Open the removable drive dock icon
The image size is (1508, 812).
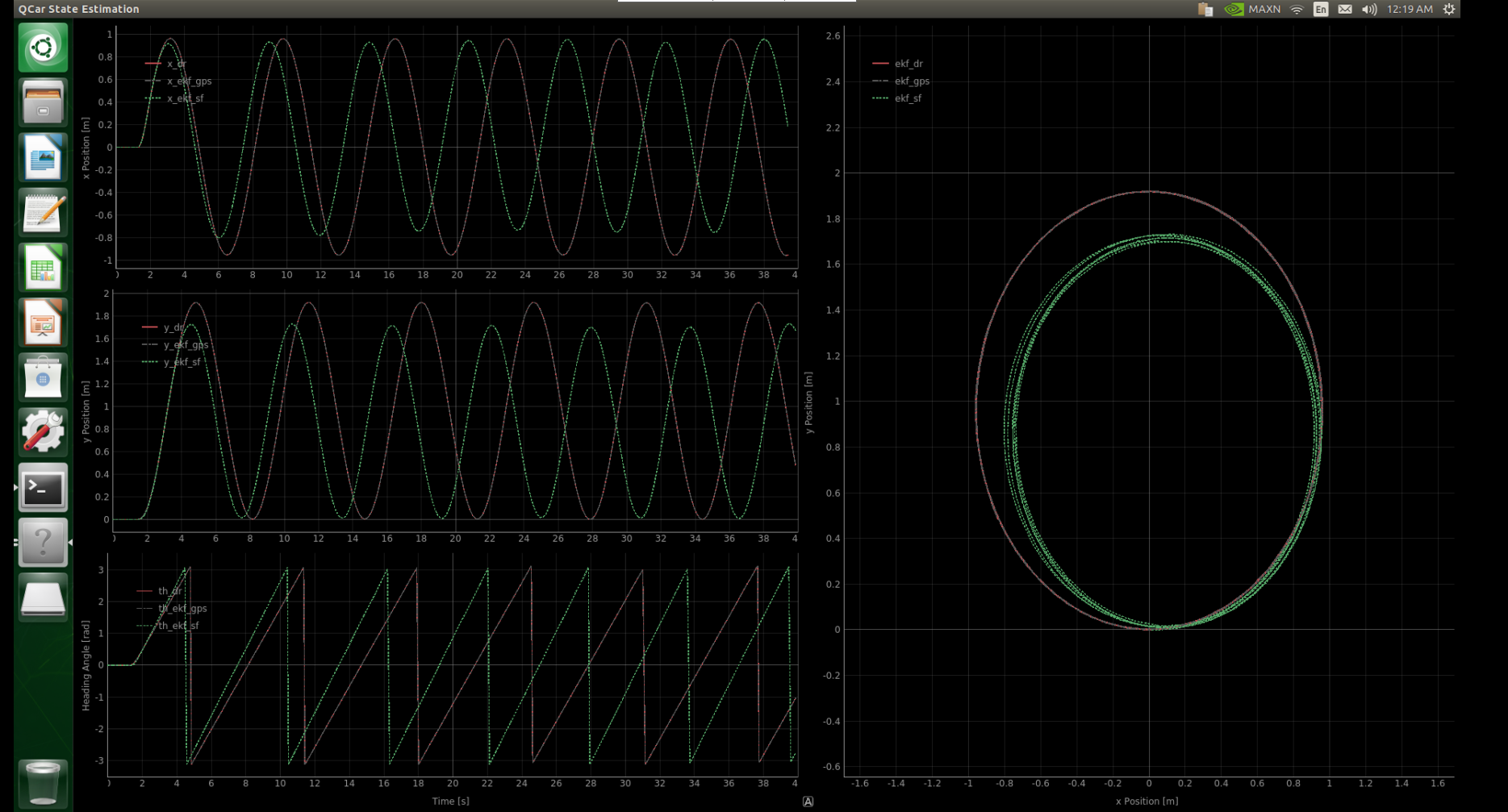43,597
